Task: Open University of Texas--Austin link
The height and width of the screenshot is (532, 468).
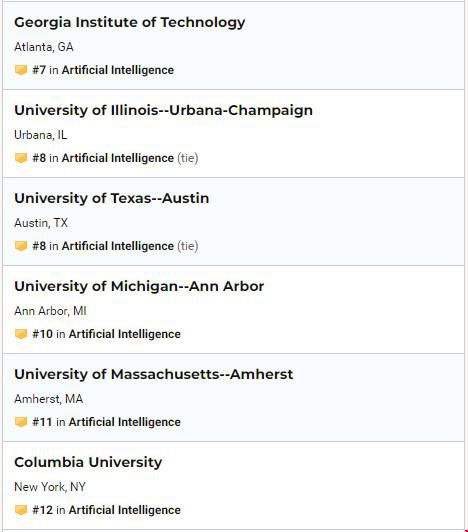Action: pos(112,198)
